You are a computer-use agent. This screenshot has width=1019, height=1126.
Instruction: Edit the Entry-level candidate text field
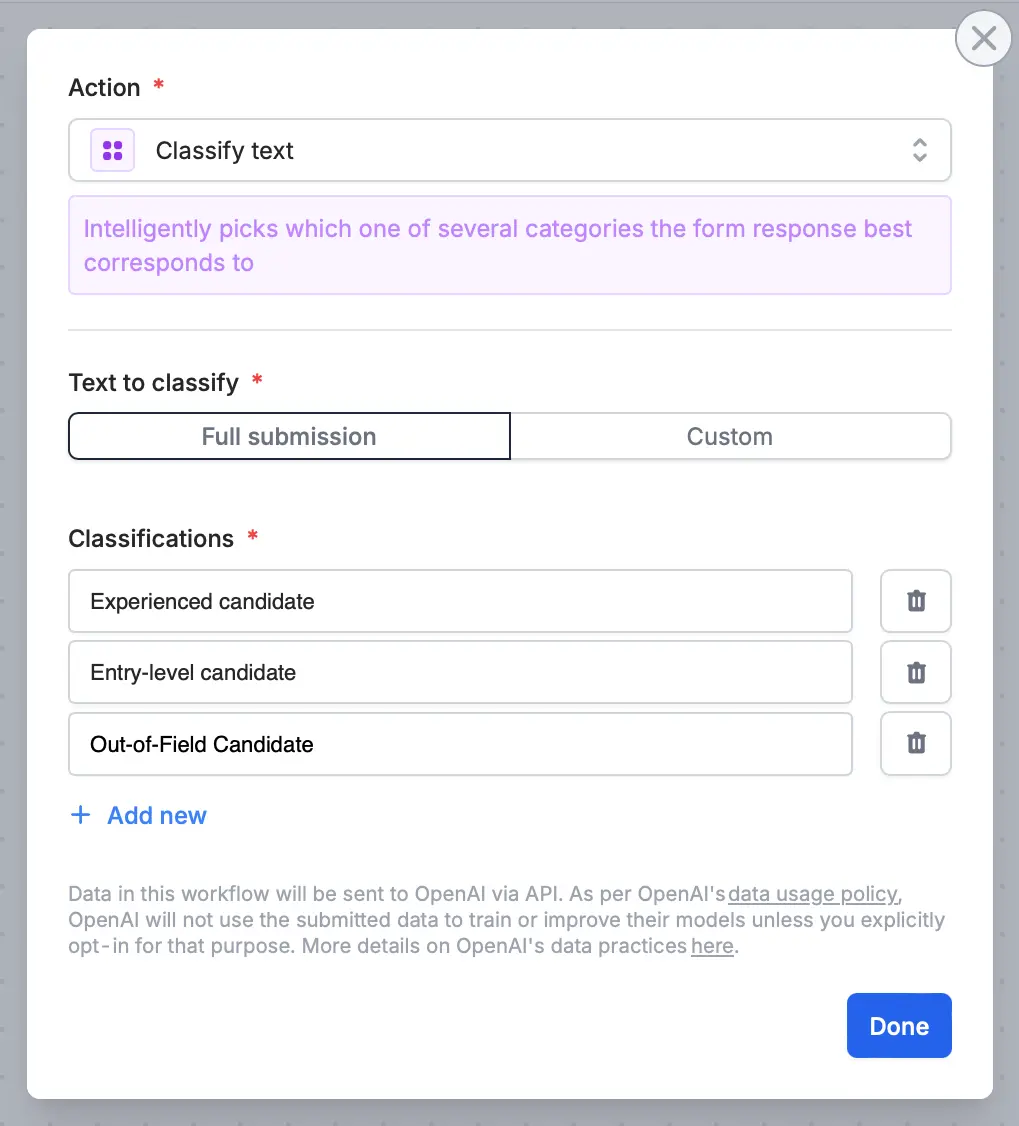pos(460,672)
